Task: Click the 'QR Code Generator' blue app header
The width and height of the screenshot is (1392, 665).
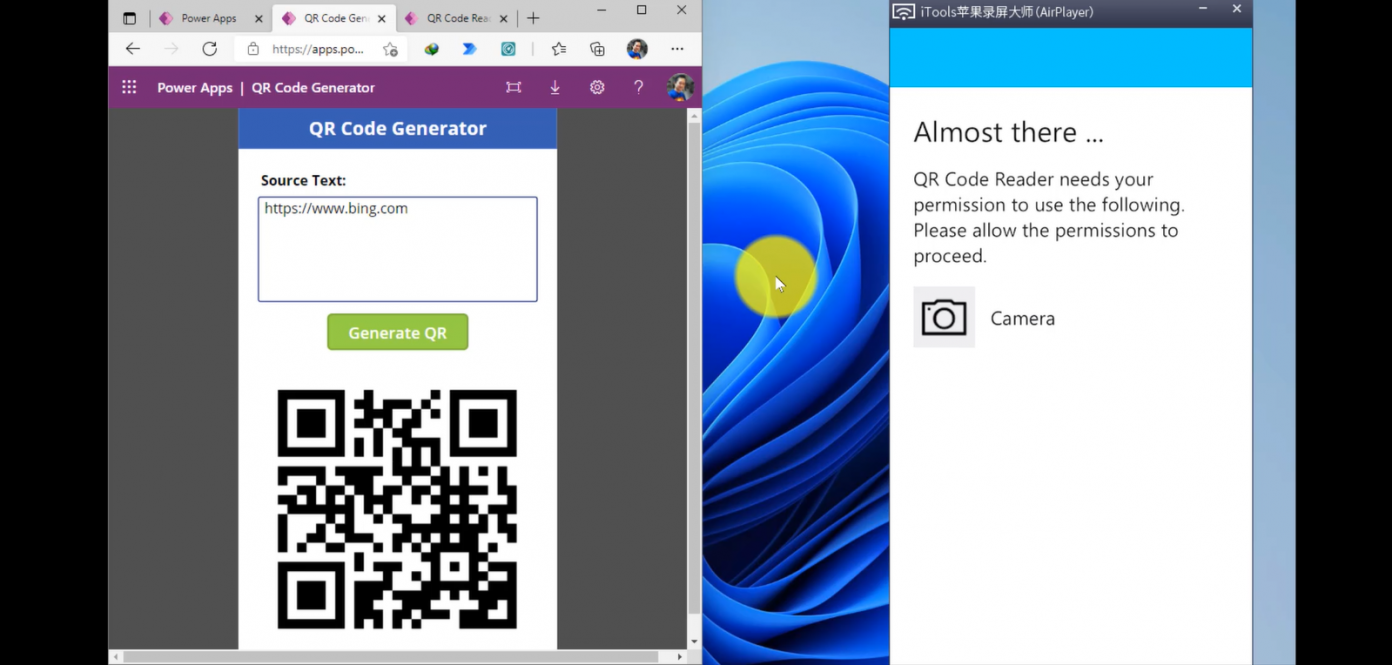Action: (397, 128)
